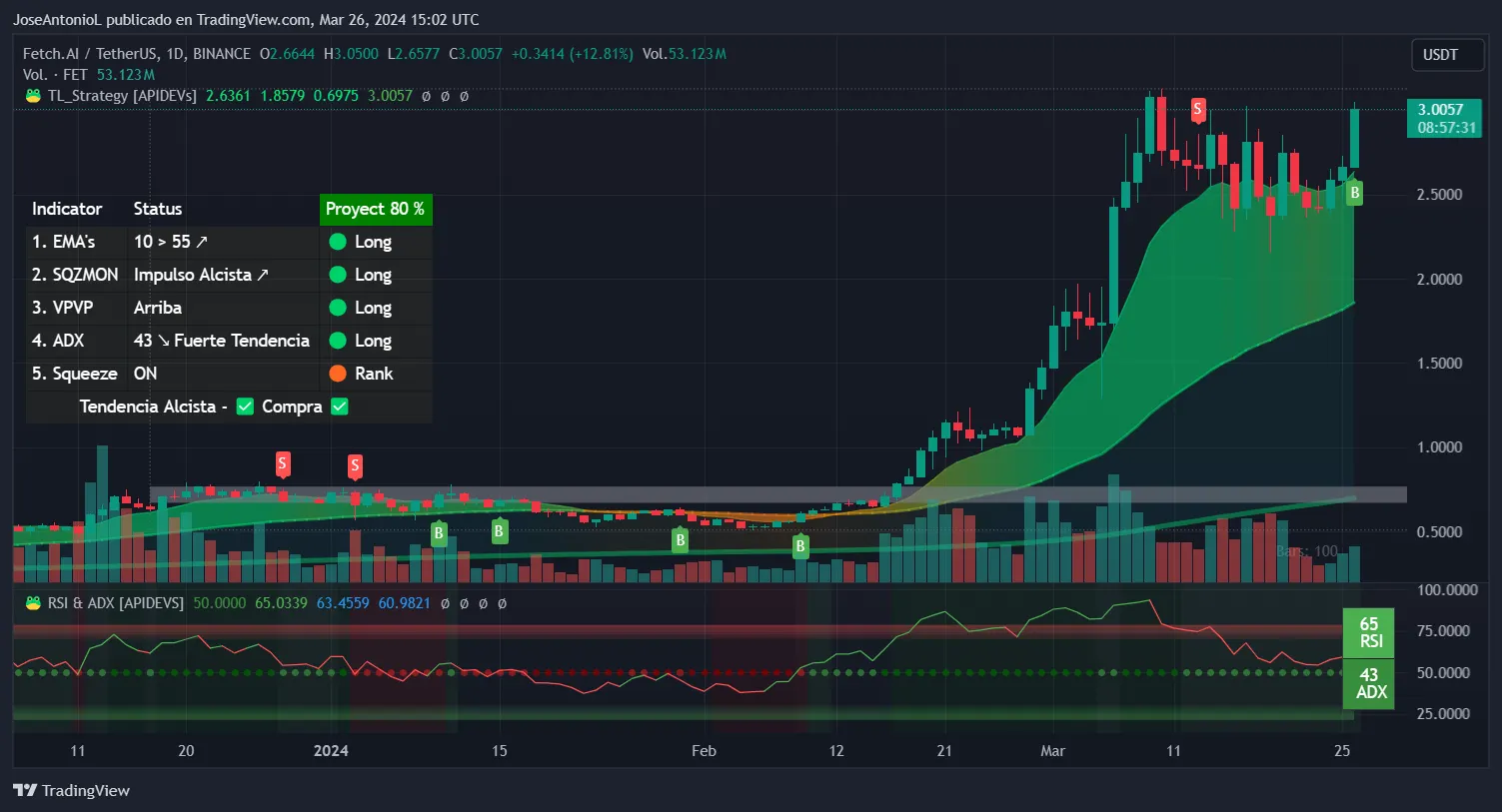The width and height of the screenshot is (1502, 812).
Task: Click the 2024 label on the time axis
Action: click(331, 751)
